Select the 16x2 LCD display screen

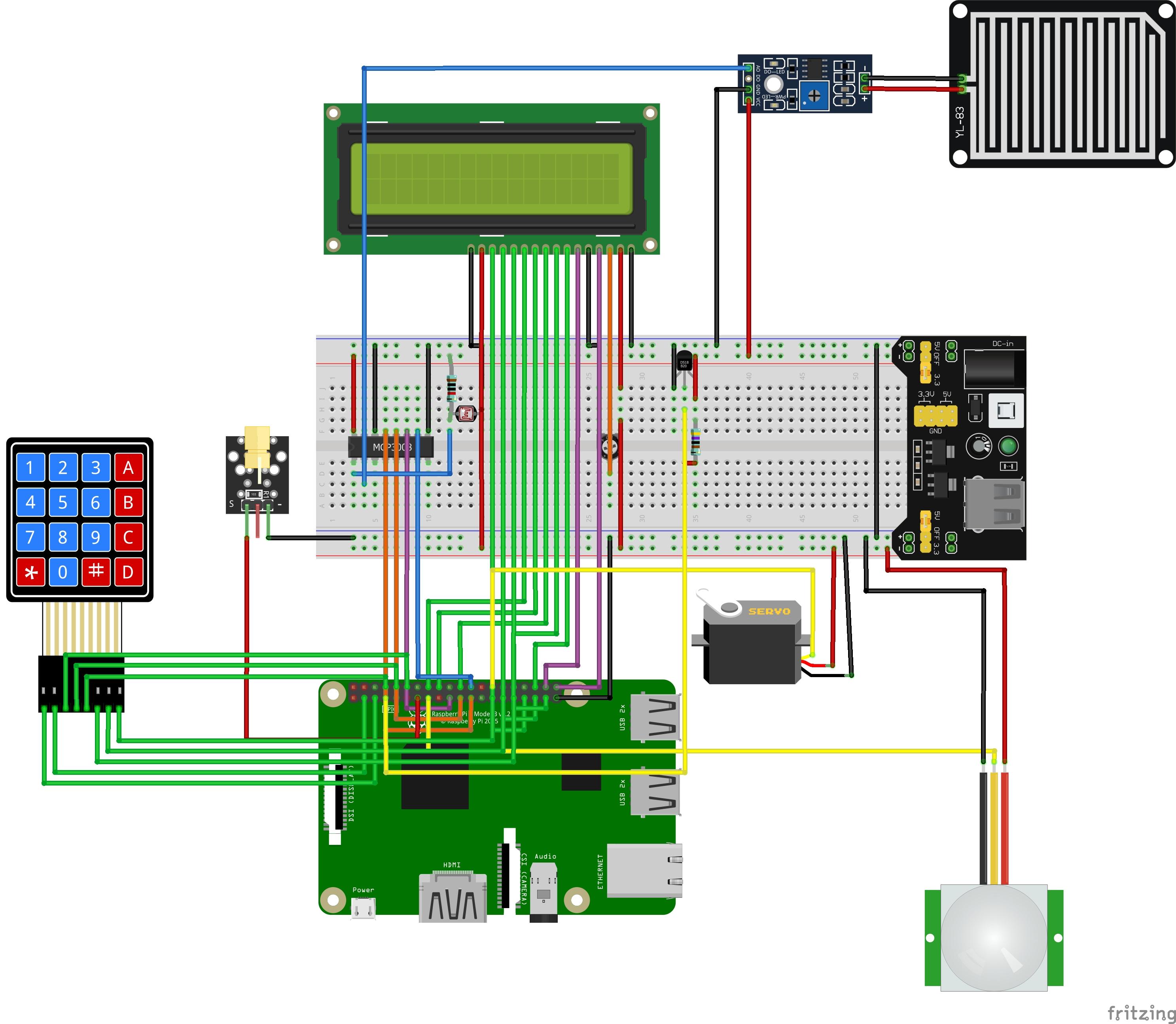pos(491,179)
